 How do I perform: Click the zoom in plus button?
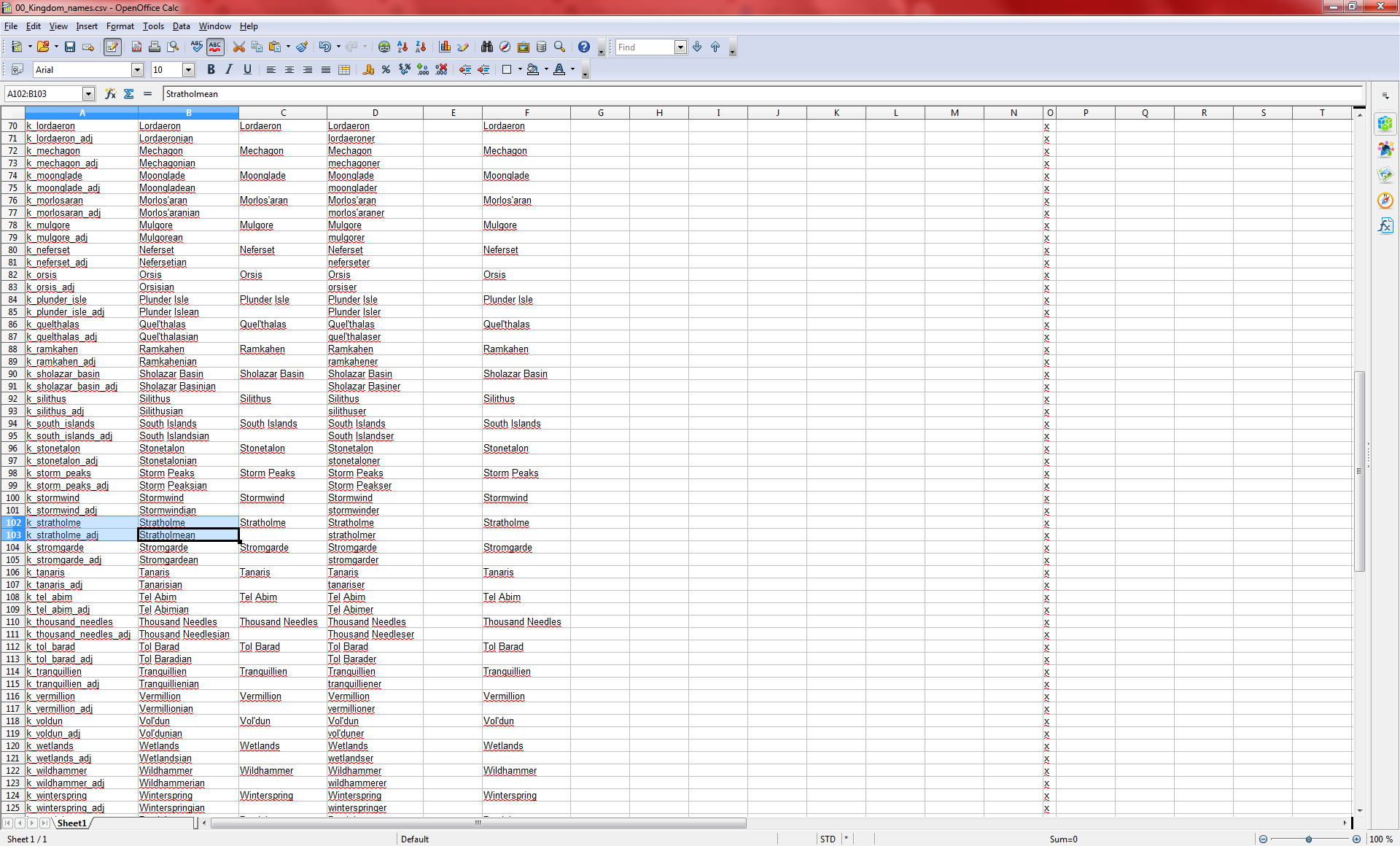click(1356, 839)
